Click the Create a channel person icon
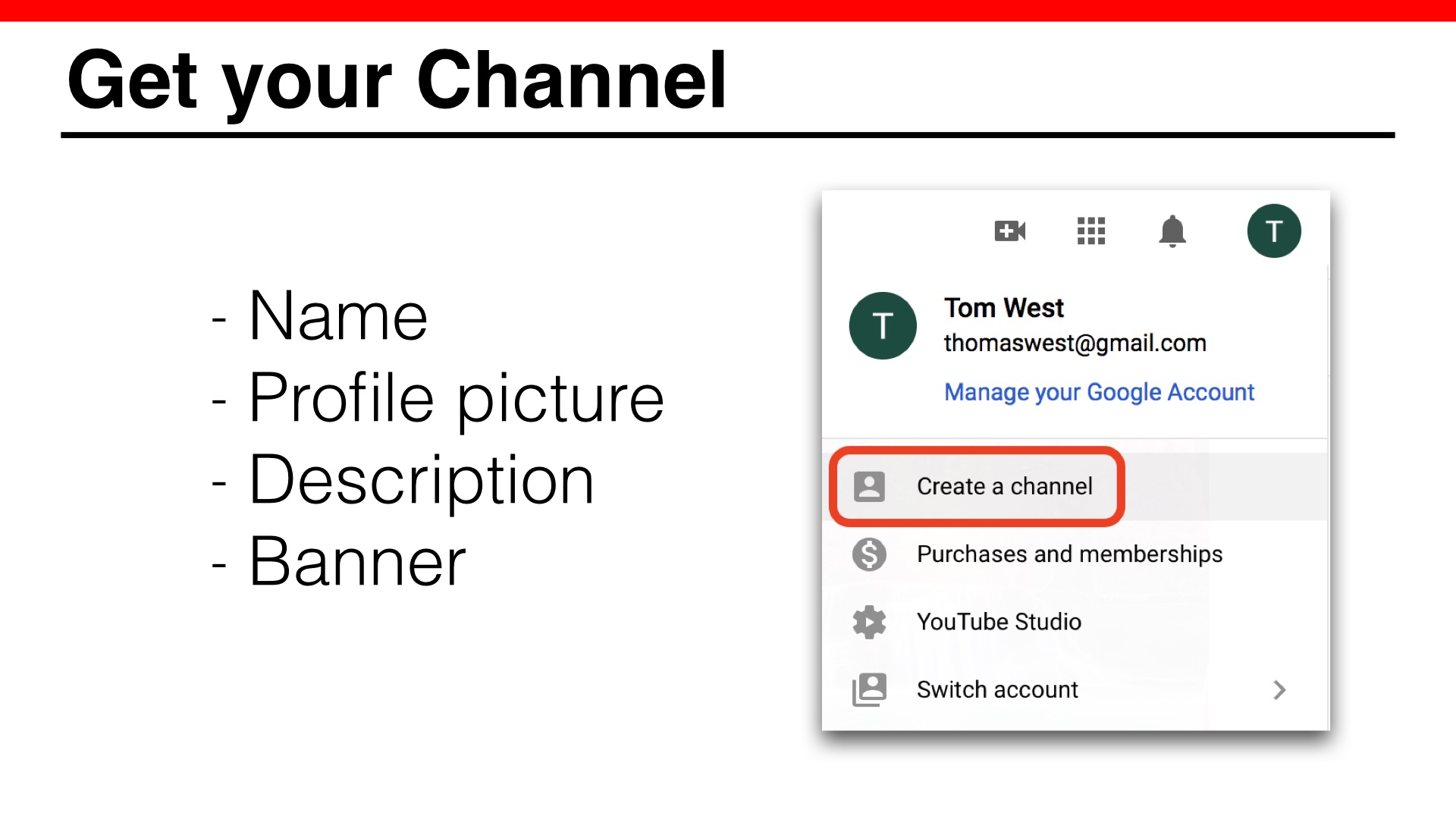Viewport: 1456px width, 819px height. point(869,486)
